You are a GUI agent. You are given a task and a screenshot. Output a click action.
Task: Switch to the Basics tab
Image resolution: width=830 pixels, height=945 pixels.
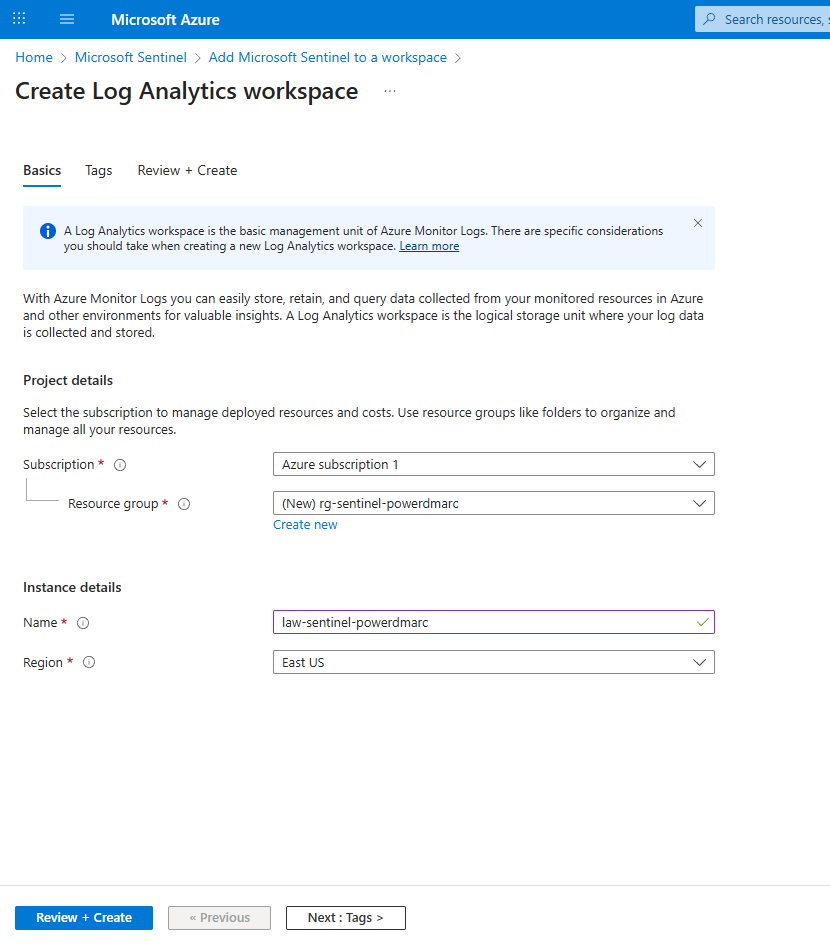pyautogui.click(x=42, y=171)
